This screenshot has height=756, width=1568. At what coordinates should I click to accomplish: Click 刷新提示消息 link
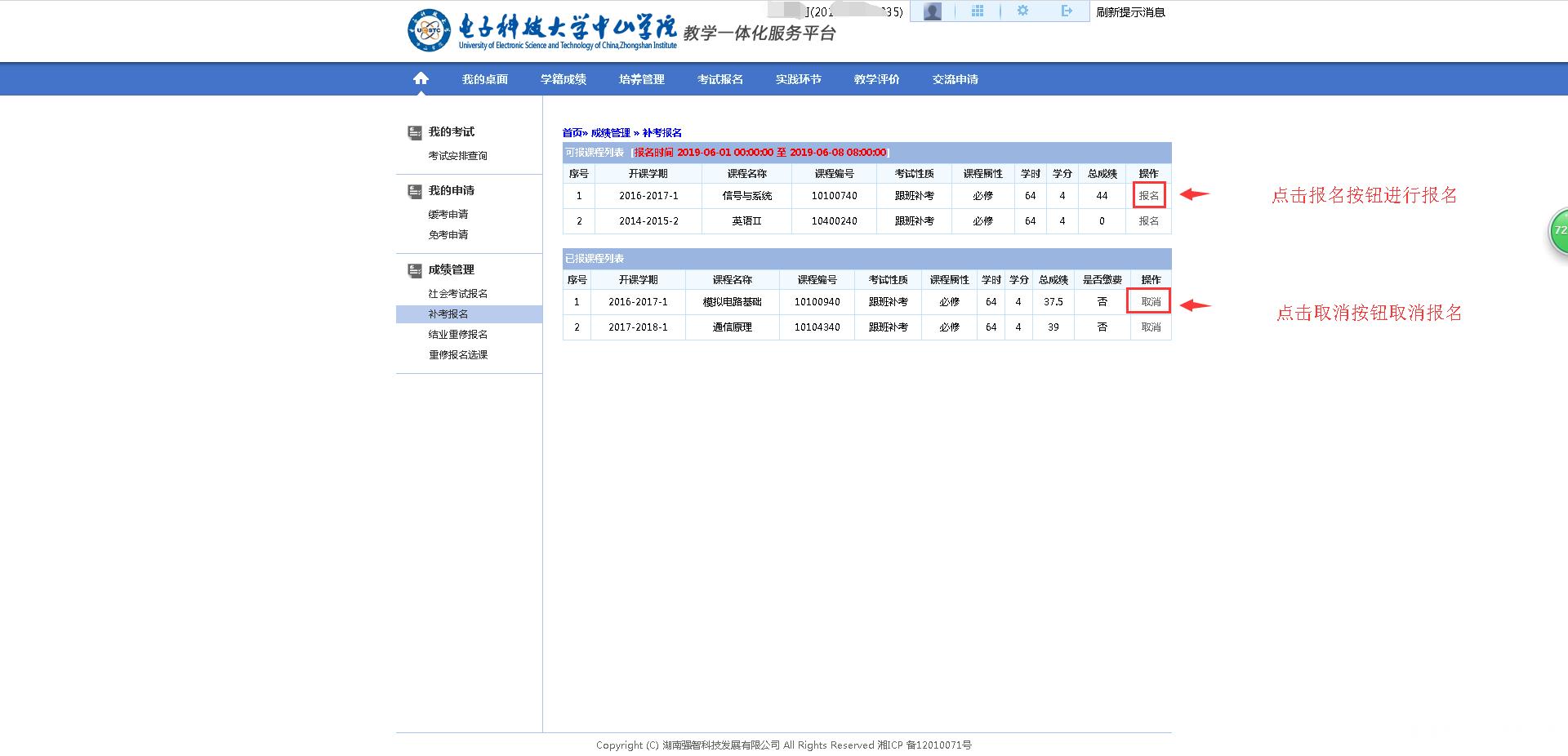click(x=1130, y=12)
